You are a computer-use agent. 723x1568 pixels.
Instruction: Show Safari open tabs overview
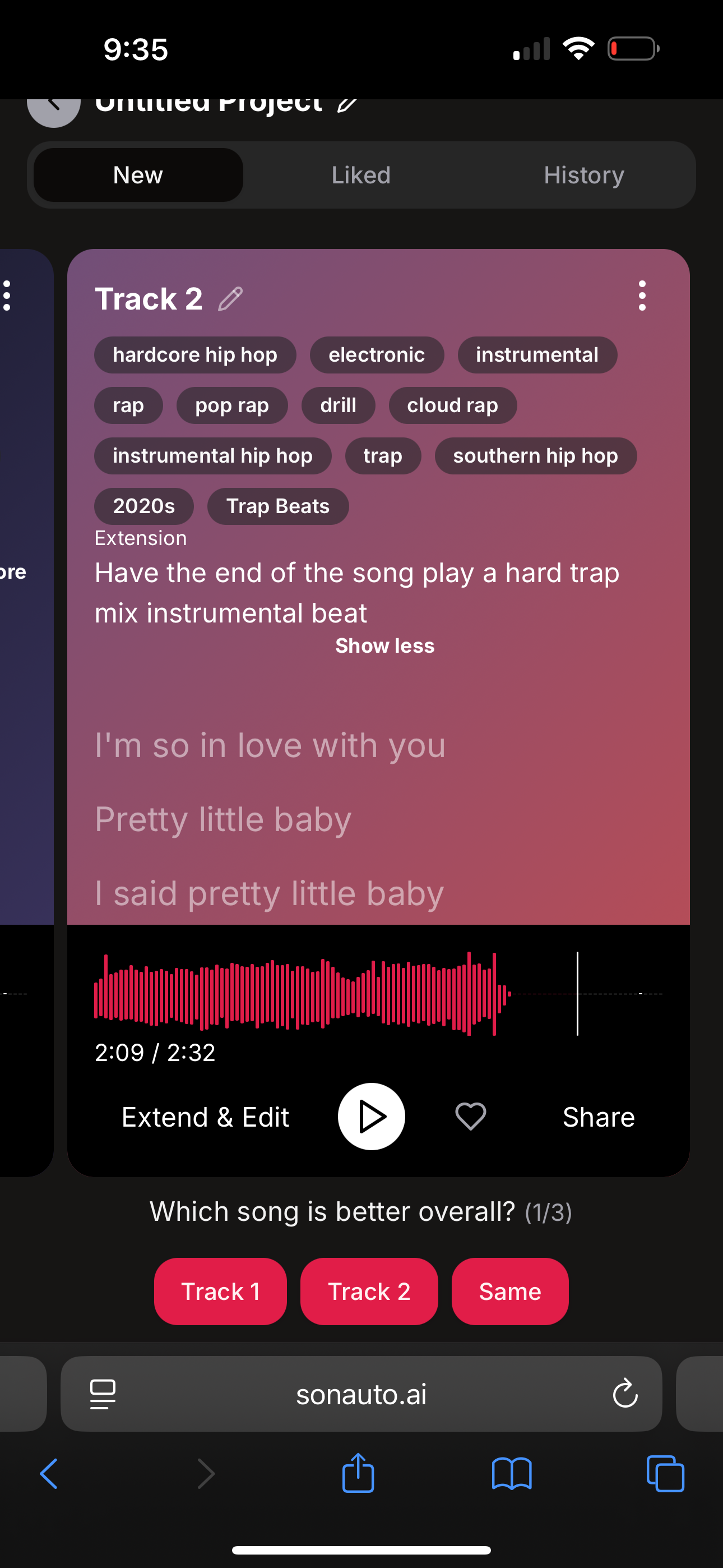[665, 1474]
